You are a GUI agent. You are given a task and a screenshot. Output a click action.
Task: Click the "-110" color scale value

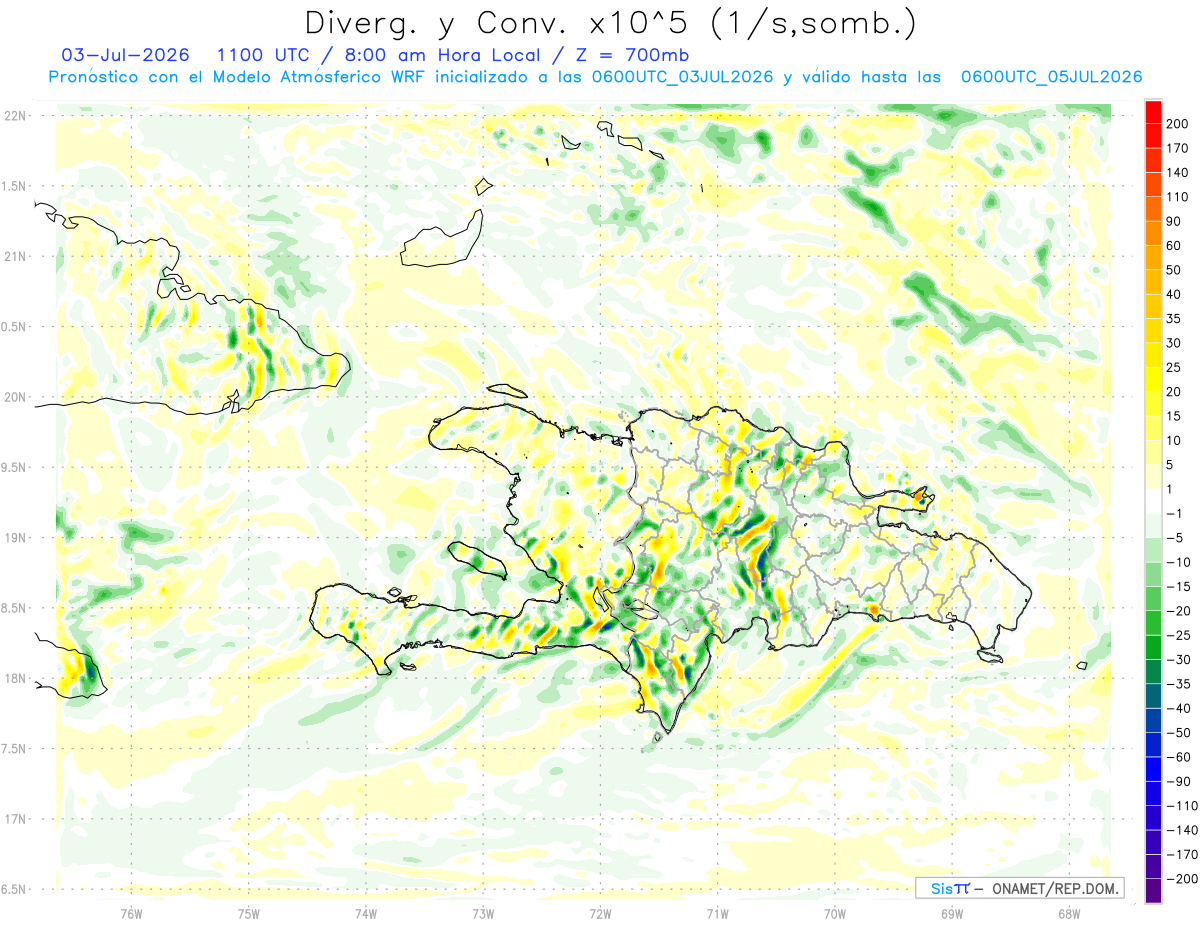1180,805
